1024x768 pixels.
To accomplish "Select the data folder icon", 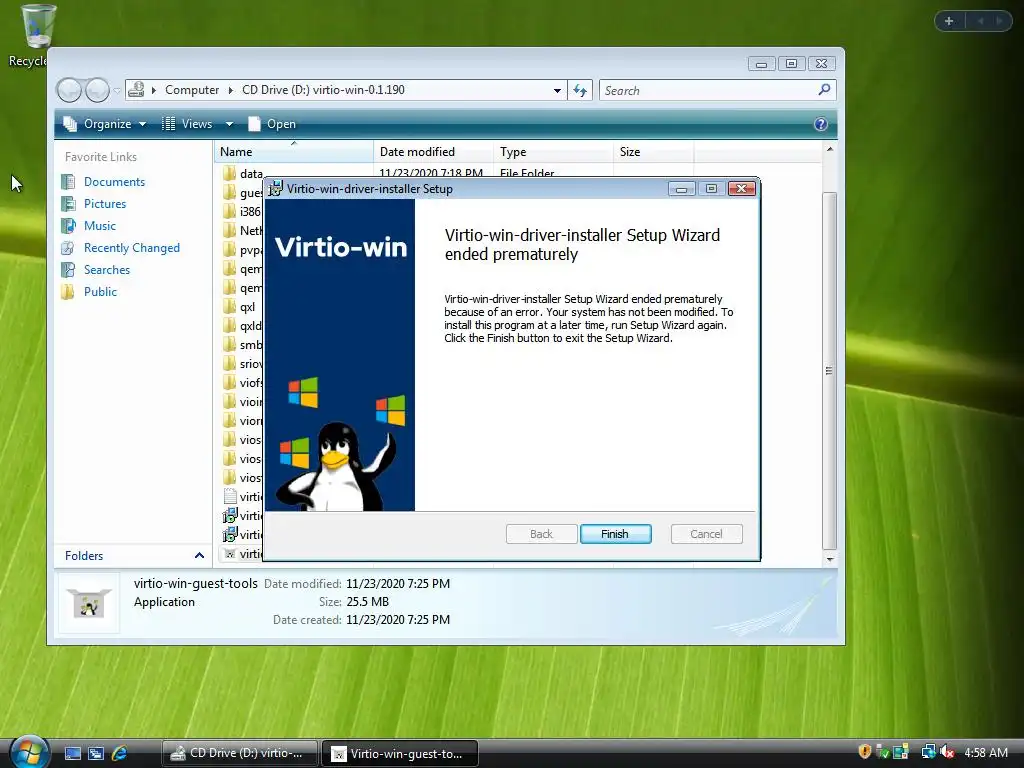I will [229, 174].
